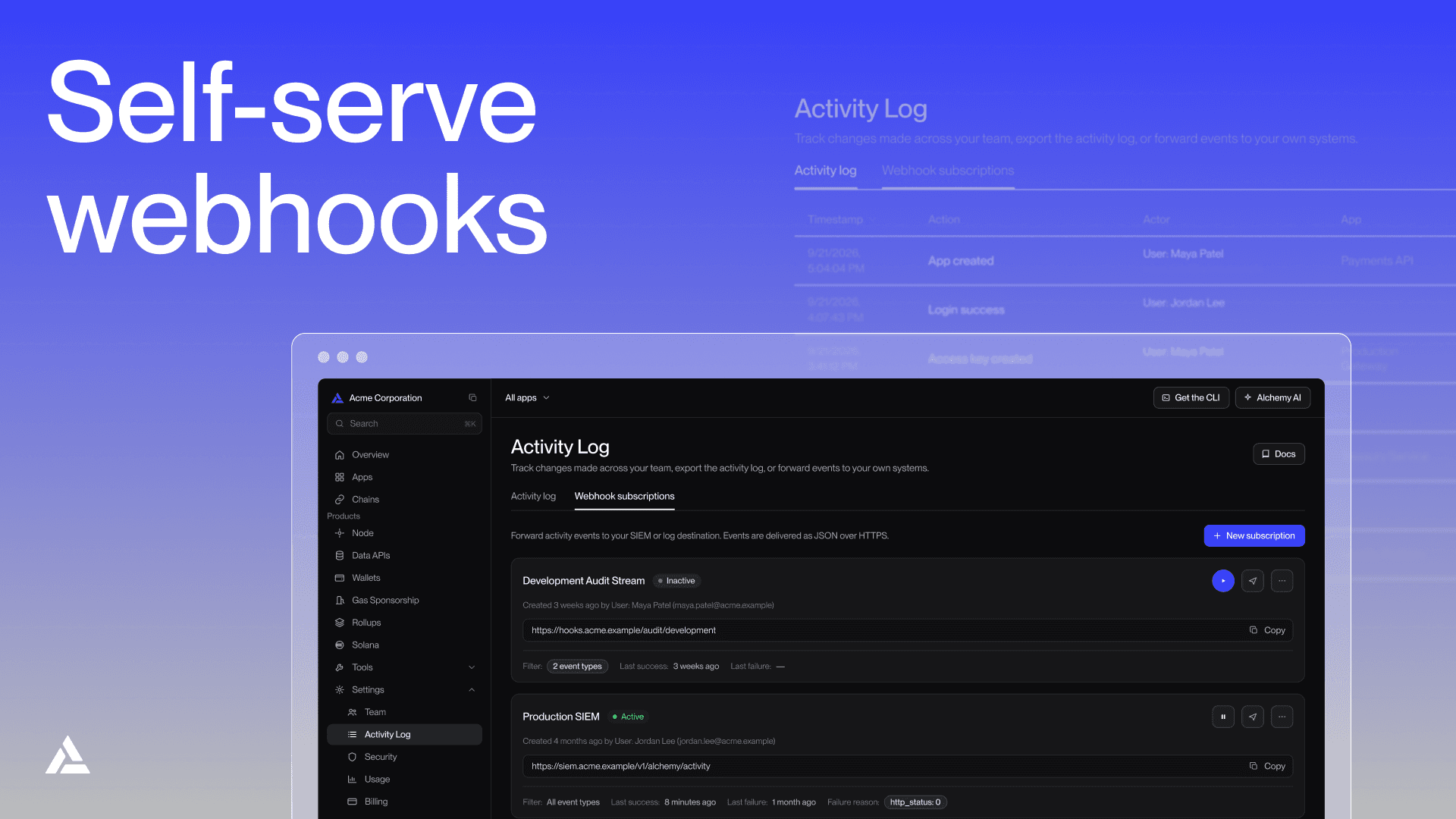Click Get the CLI button
Viewport: 1456px width, 819px height.
[1191, 398]
